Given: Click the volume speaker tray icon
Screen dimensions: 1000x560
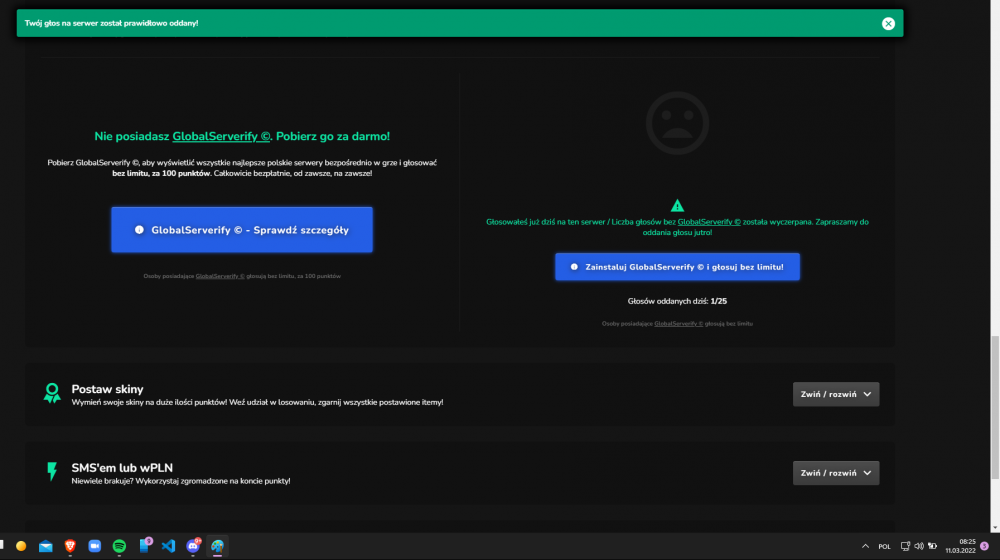Looking at the screenshot, I should coord(918,546).
